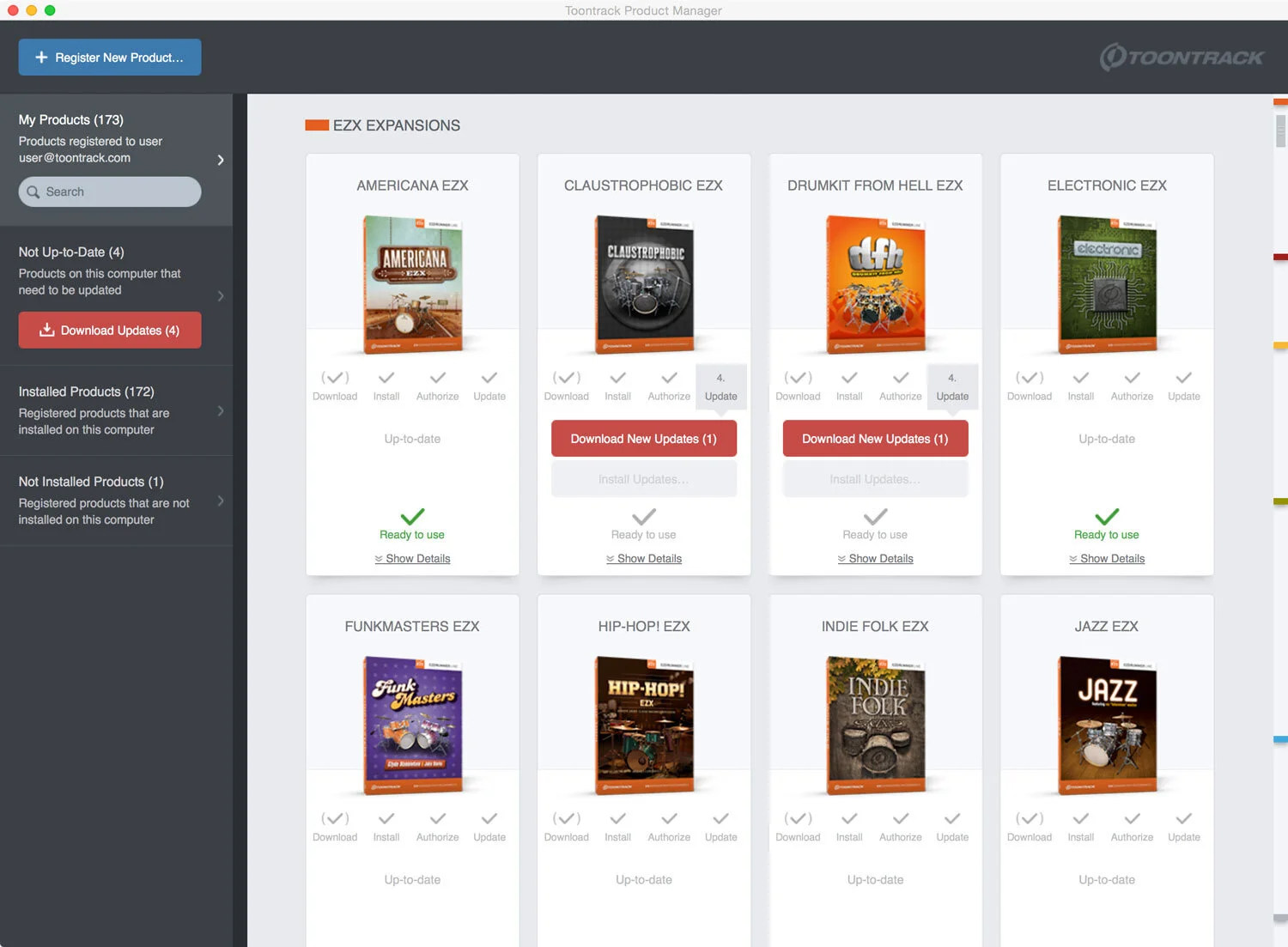Screen dimensions: 1288x947
Task: Click Americana EZX Authorize step checkmark
Action: (x=438, y=378)
